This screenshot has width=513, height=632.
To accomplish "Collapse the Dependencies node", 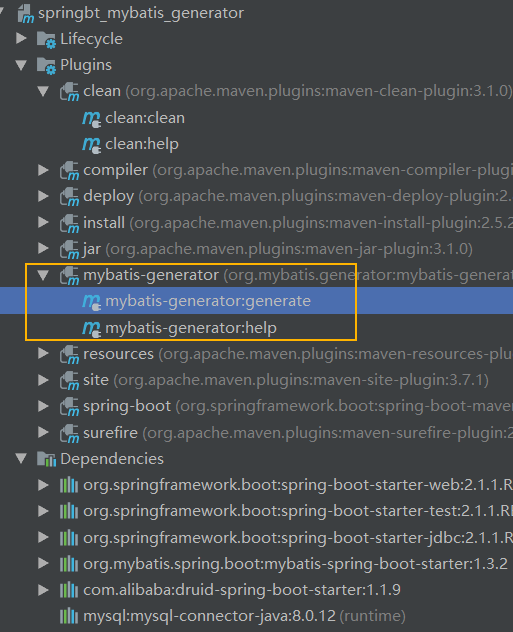I will [21, 458].
